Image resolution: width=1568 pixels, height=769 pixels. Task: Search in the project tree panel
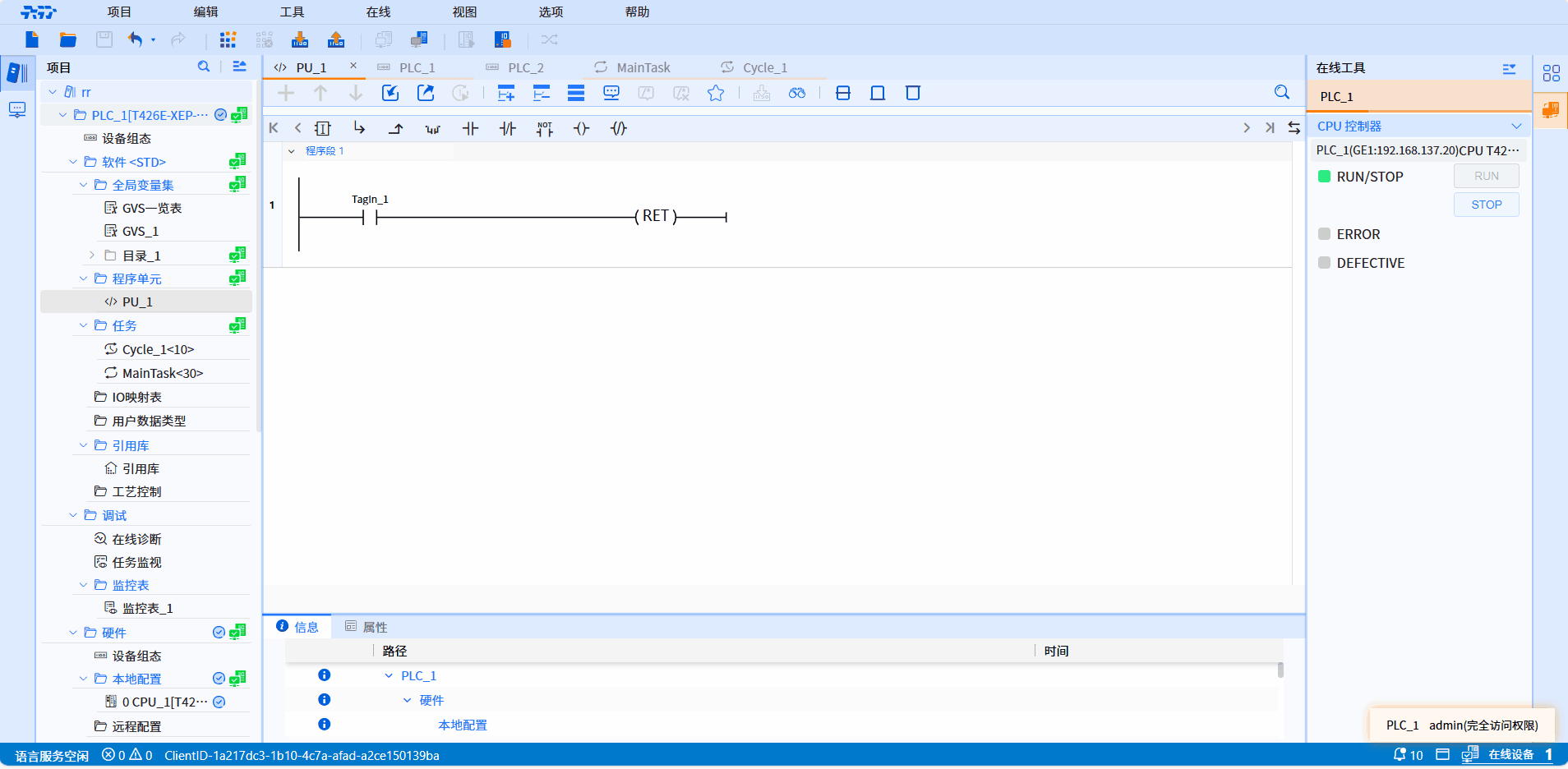(204, 67)
